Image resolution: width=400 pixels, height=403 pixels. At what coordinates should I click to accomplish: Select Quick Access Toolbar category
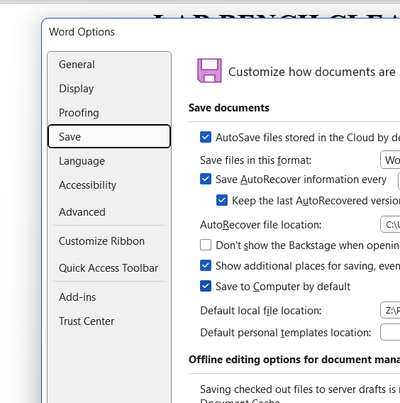pyautogui.click(x=109, y=268)
